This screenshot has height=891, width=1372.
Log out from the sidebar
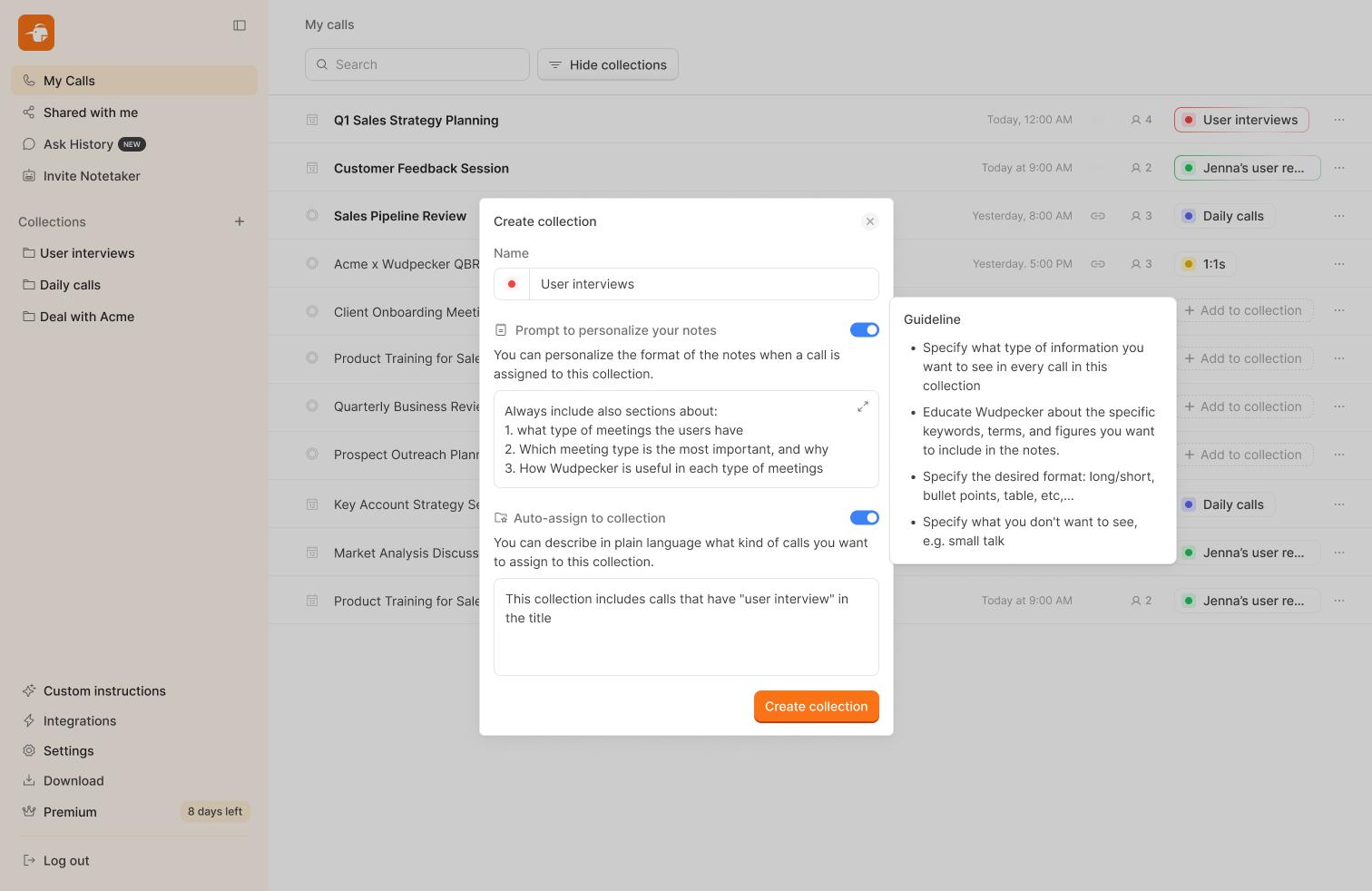click(65, 860)
